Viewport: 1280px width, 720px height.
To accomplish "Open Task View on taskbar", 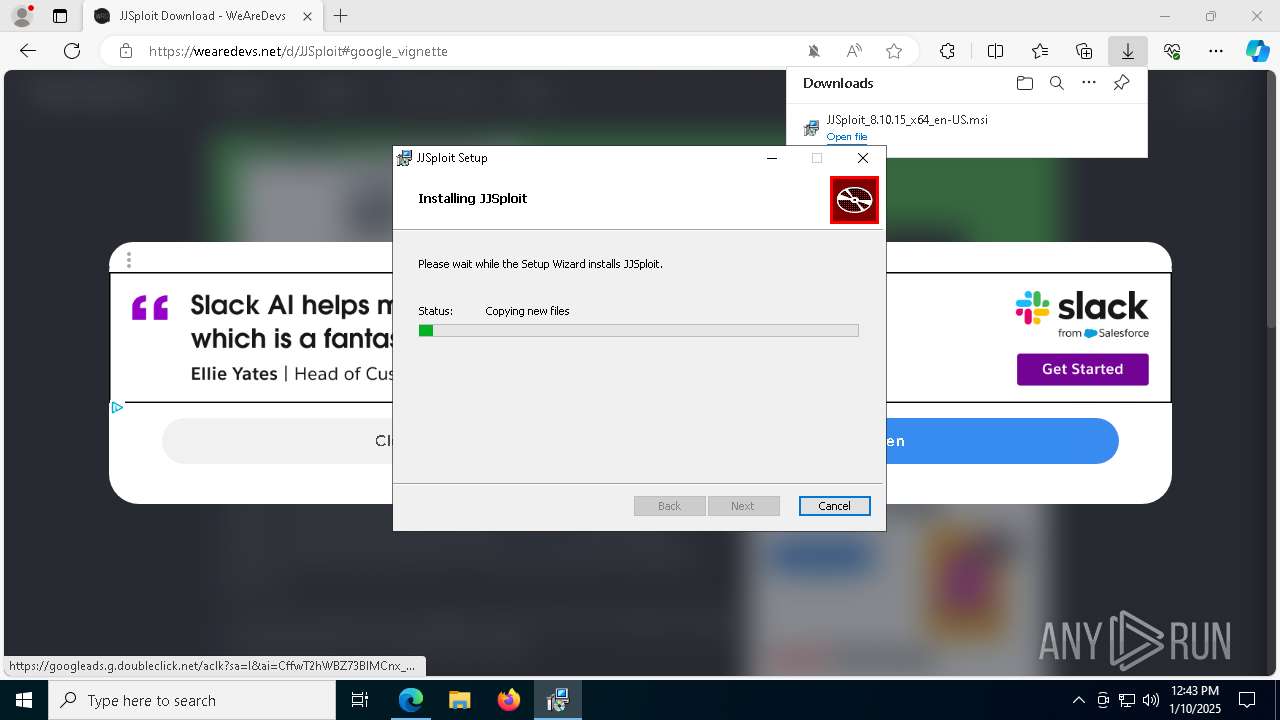I will click(x=360, y=700).
